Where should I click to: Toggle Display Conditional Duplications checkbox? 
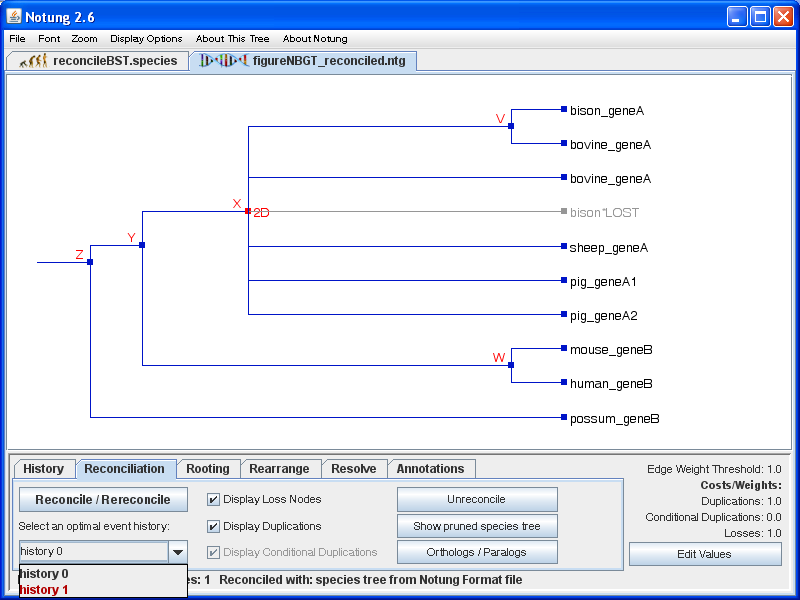(213, 552)
